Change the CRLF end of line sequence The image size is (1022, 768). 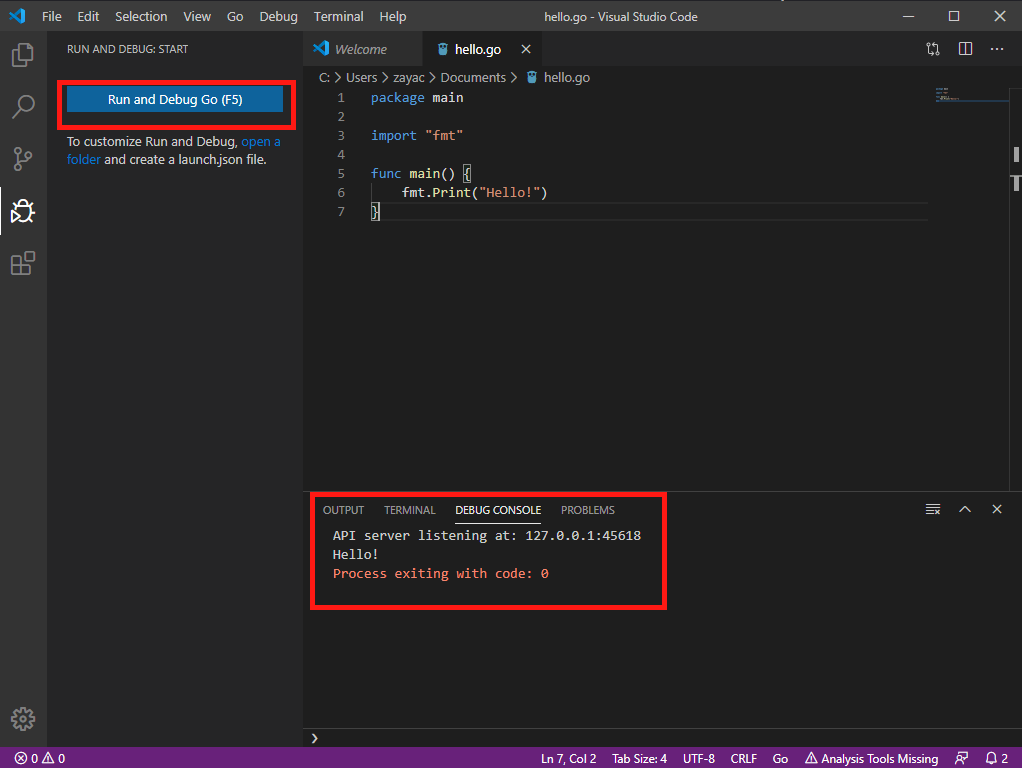(x=744, y=758)
